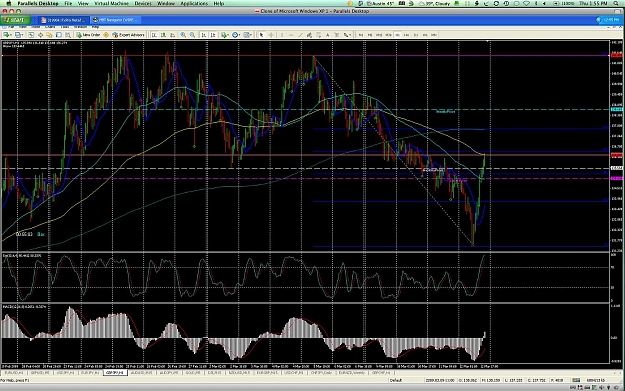Switch to the EURJPY,H1 chart tab

pos(90,373)
